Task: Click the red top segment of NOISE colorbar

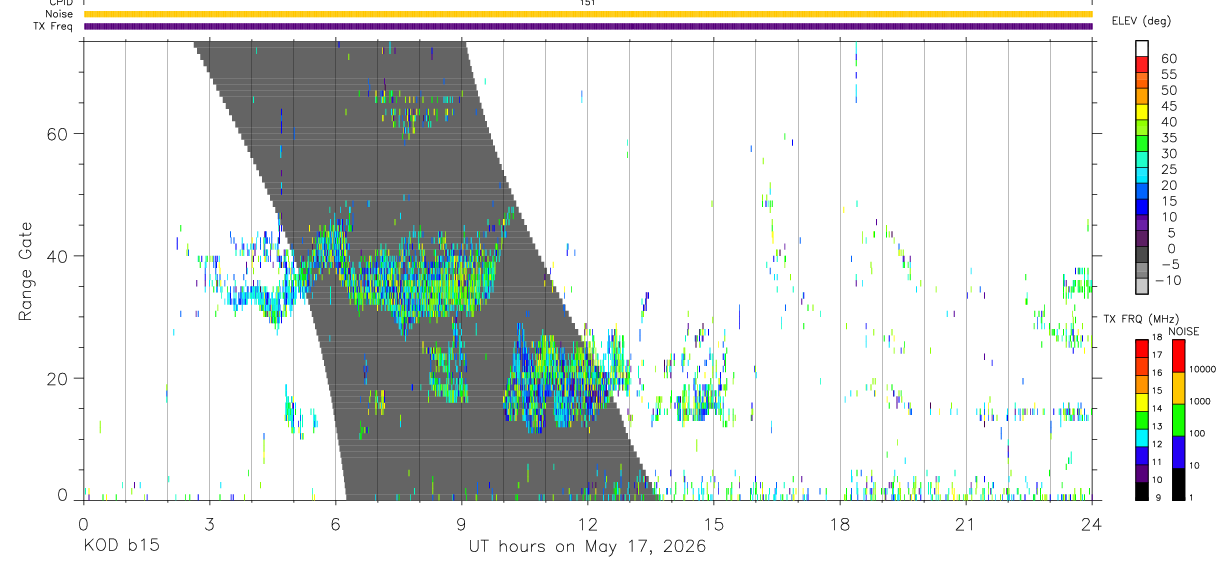Action: coord(1178,355)
